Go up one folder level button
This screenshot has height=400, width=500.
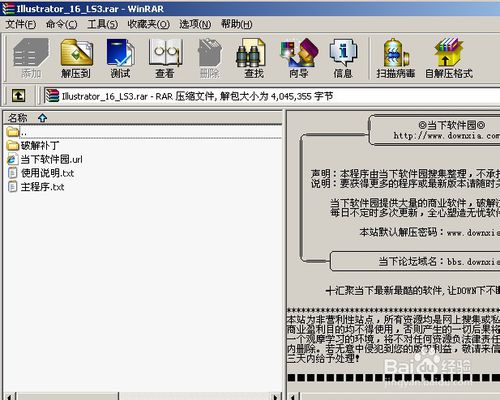click(x=18, y=96)
